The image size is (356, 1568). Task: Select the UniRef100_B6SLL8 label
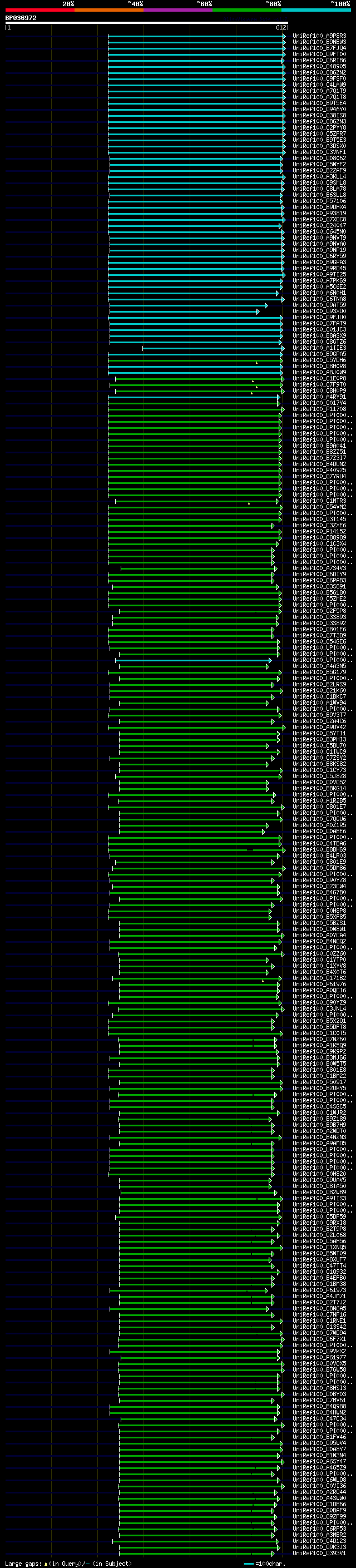click(x=319, y=195)
